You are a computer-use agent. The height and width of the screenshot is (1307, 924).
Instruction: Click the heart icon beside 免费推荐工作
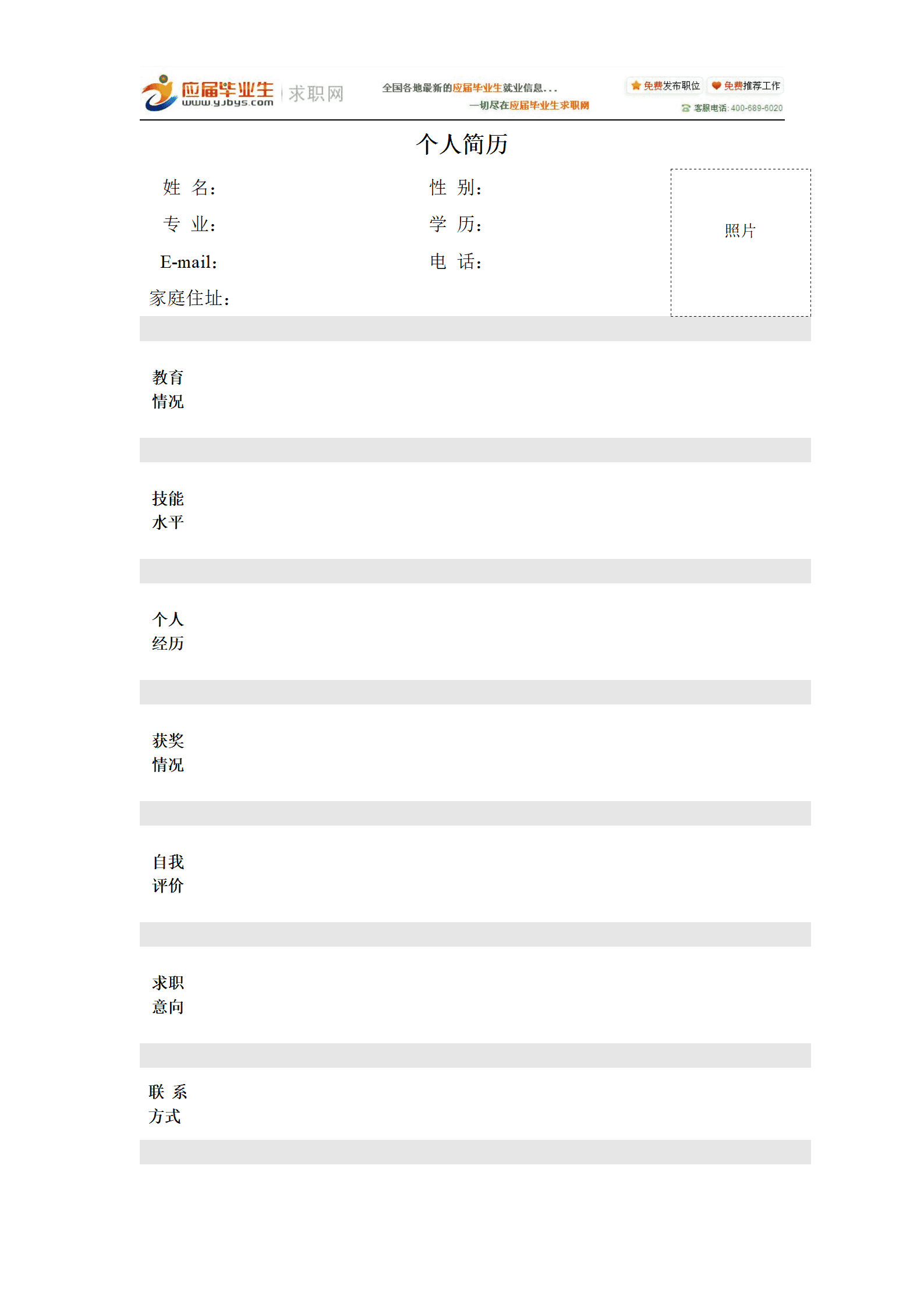(x=716, y=86)
